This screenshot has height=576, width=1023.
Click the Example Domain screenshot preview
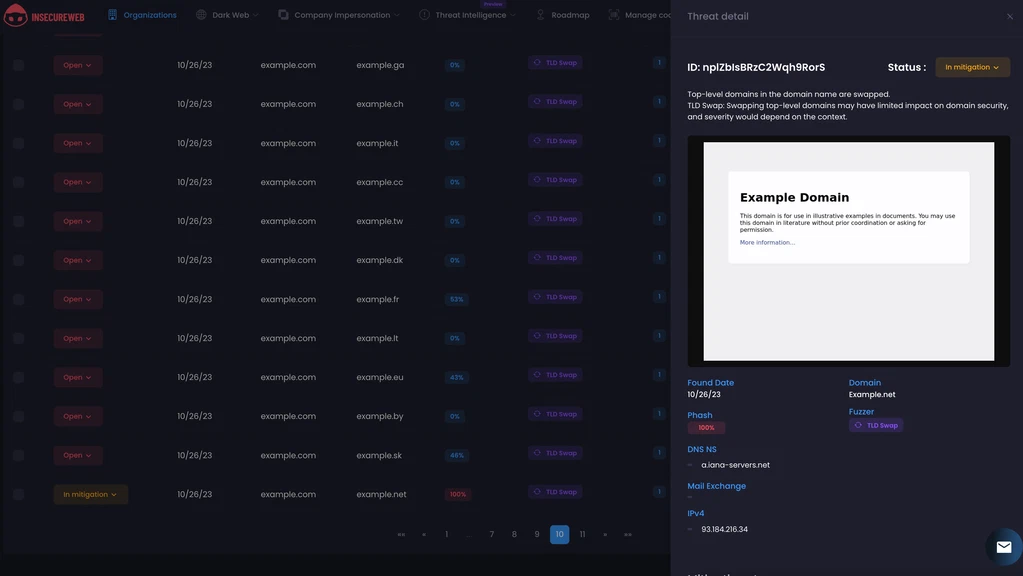click(848, 251)
